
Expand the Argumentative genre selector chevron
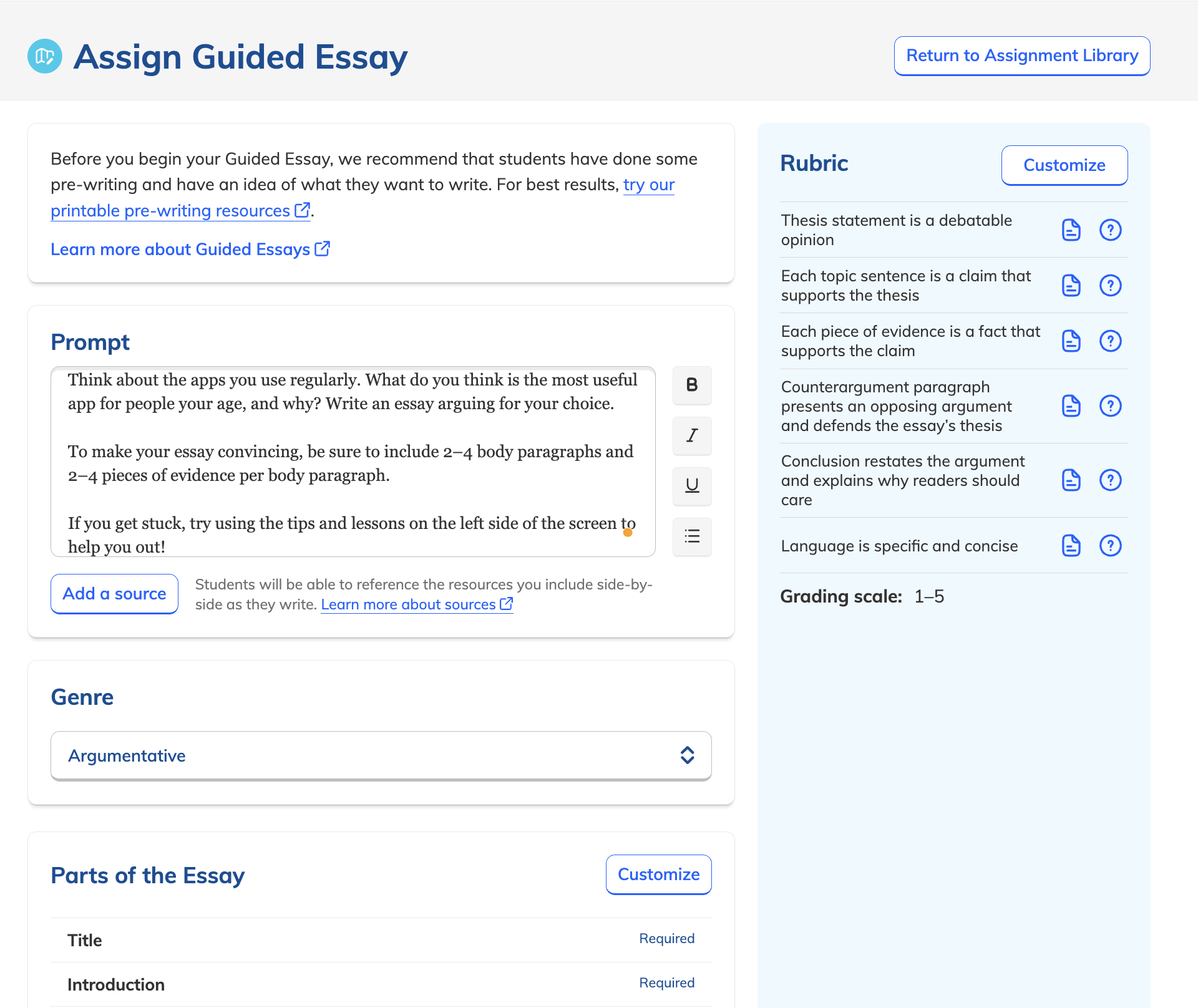tap(687, 755)
